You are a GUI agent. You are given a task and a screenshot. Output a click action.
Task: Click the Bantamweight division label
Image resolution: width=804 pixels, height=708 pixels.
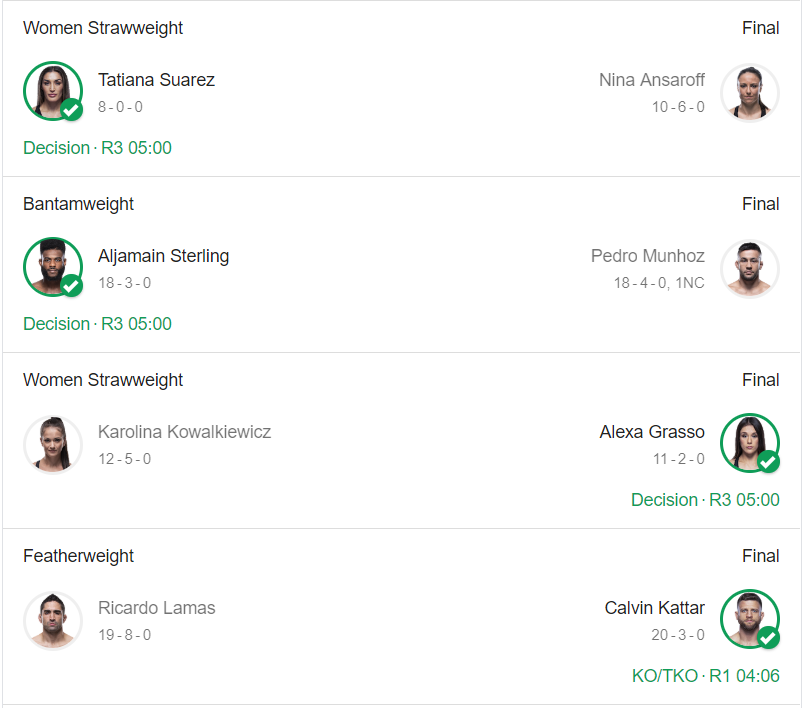tap(78, 204)
